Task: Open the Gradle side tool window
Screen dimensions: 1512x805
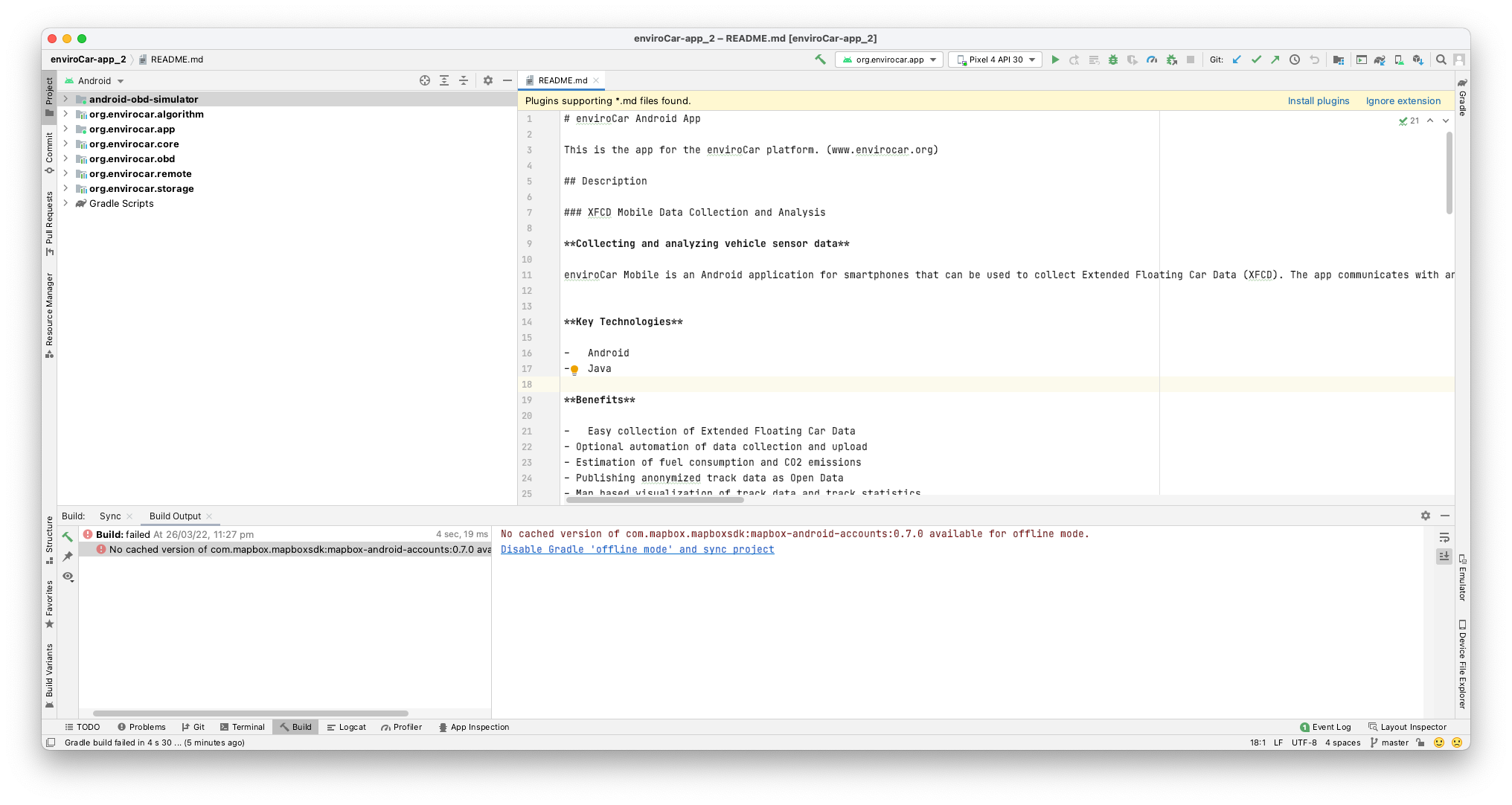Action: click(x=1462, y=97)
